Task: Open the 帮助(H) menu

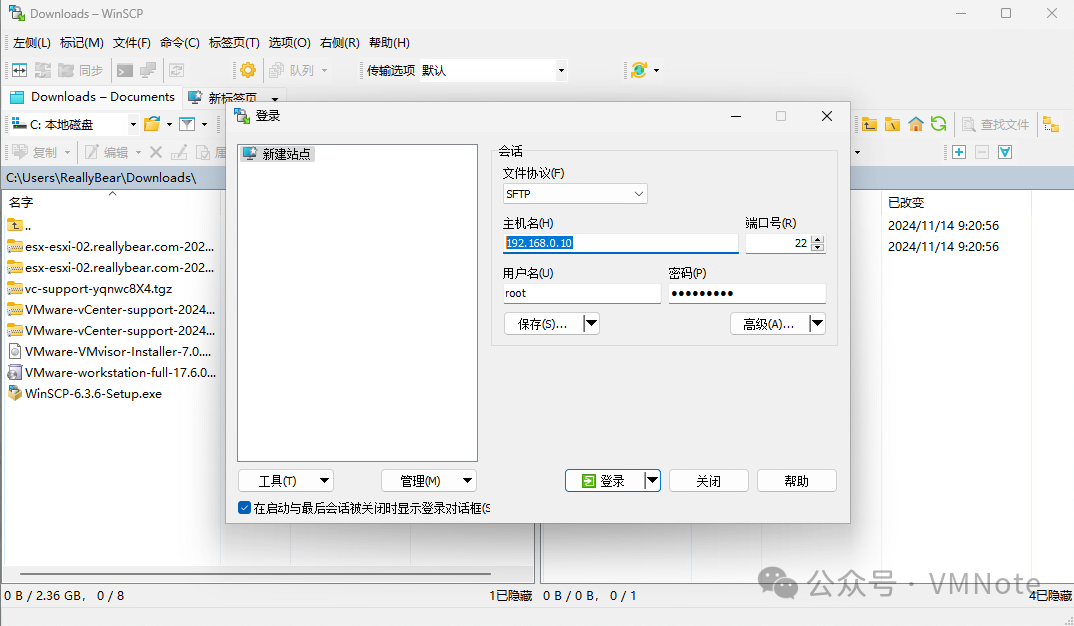Action: [x=389, y=42]
